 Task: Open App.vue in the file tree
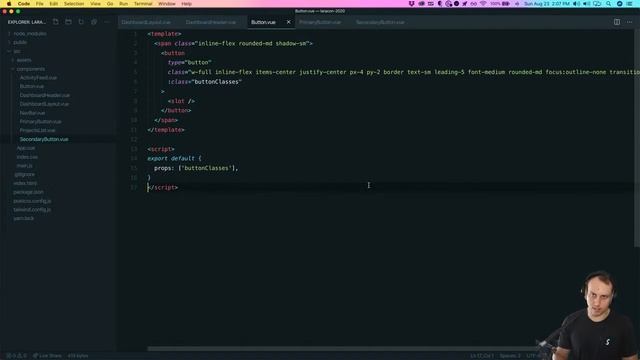tap(26, 148)
